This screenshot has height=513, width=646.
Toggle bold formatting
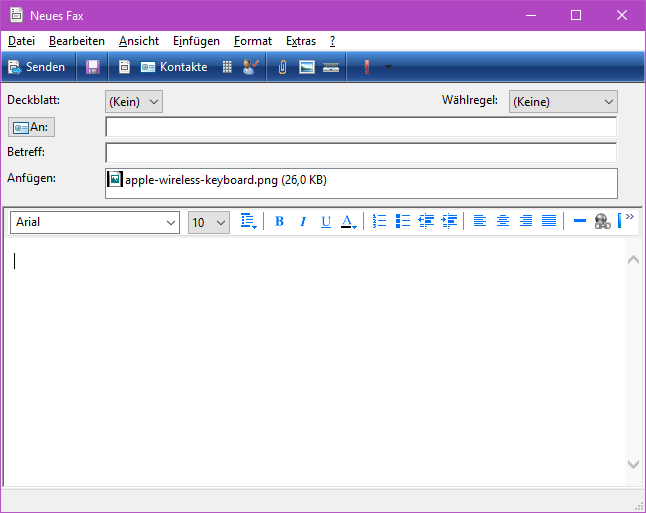(279, 222)
